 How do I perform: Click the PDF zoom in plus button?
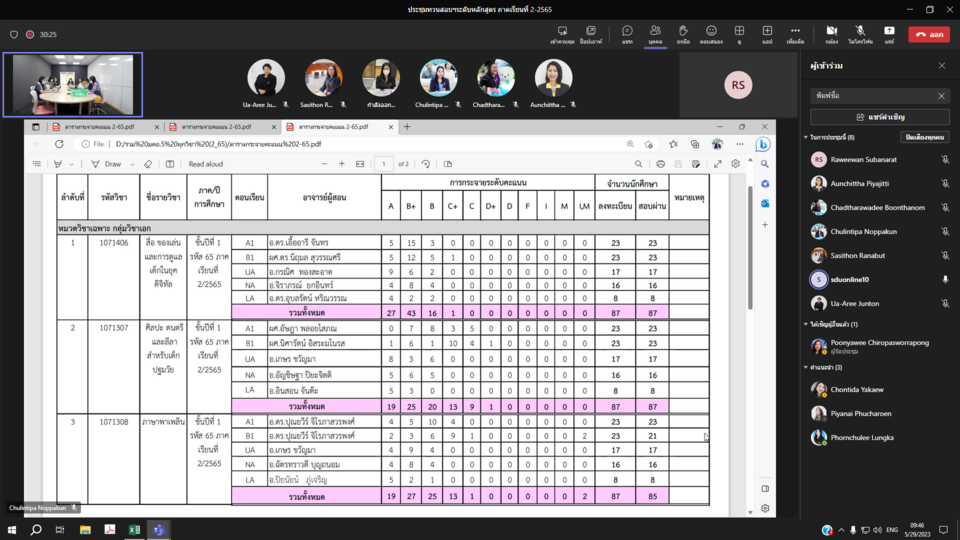342,164
